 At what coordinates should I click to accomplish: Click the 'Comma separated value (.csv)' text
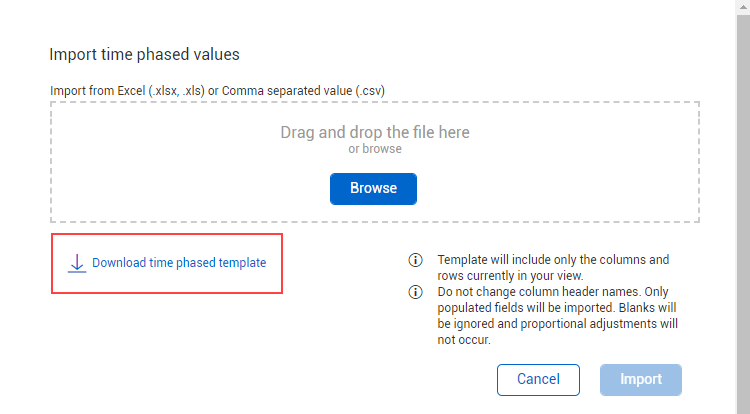coord(303,90)
